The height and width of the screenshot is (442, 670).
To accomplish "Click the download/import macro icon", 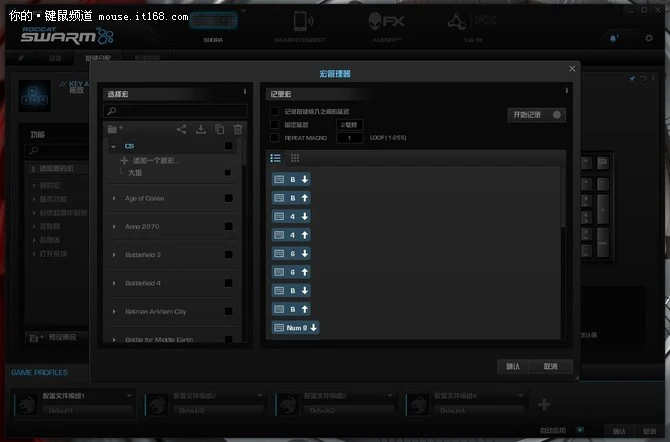I will pyautogui.click(x=200, y=129).
